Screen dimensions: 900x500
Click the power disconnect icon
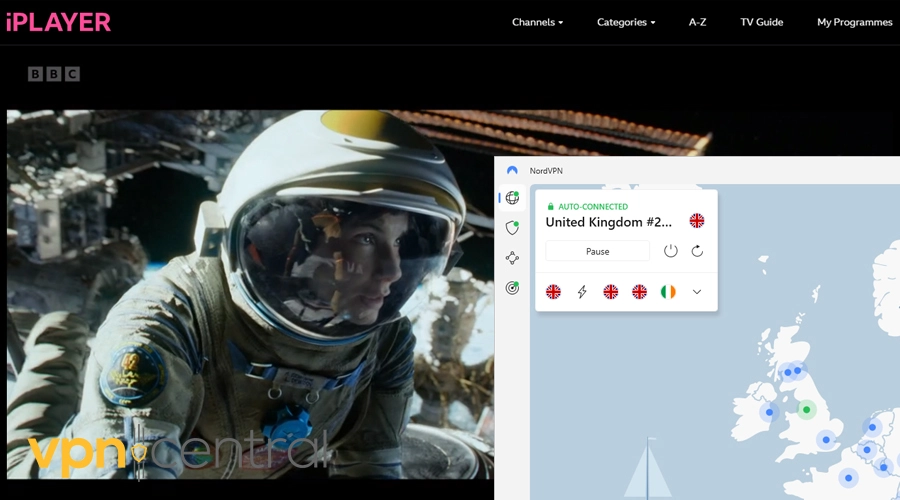click(x=670, y=251)
